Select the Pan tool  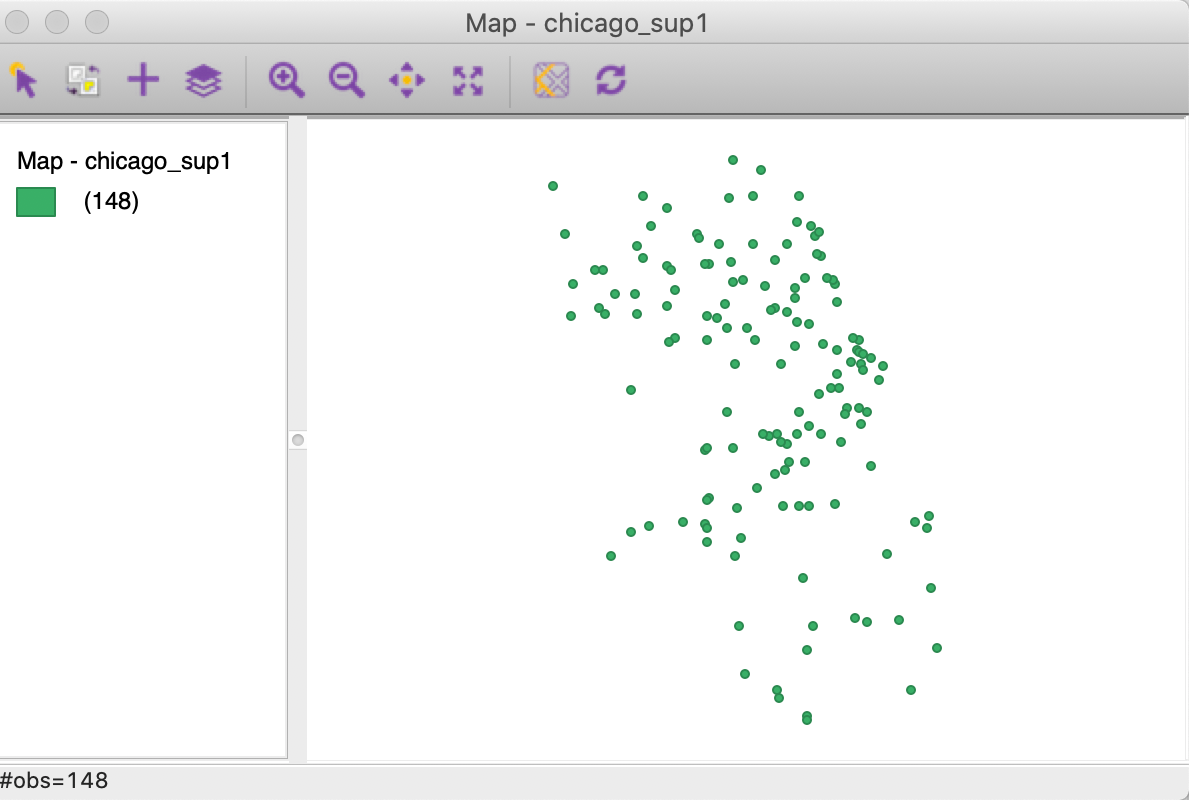coord(407,80)
